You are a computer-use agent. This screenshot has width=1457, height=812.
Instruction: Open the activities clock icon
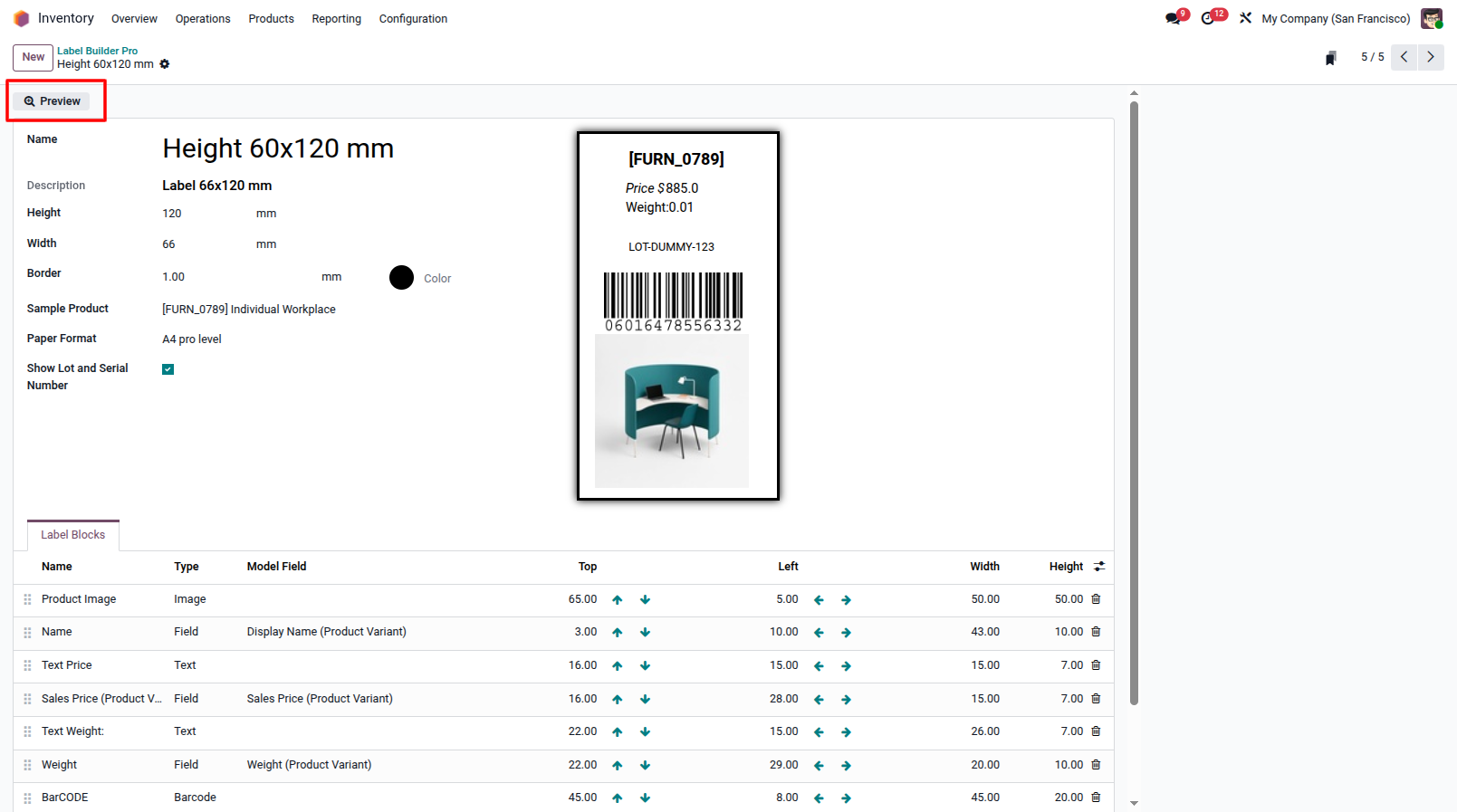1208,18
